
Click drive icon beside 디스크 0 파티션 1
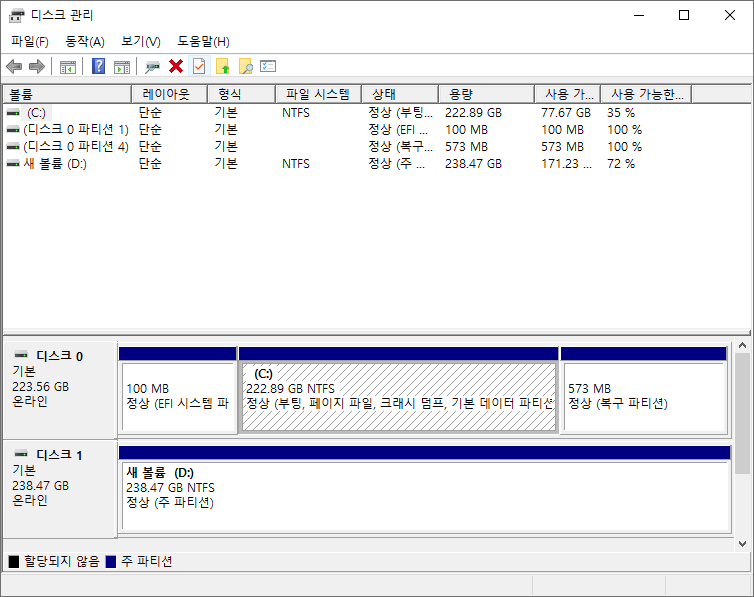click(x=13, y=129)
